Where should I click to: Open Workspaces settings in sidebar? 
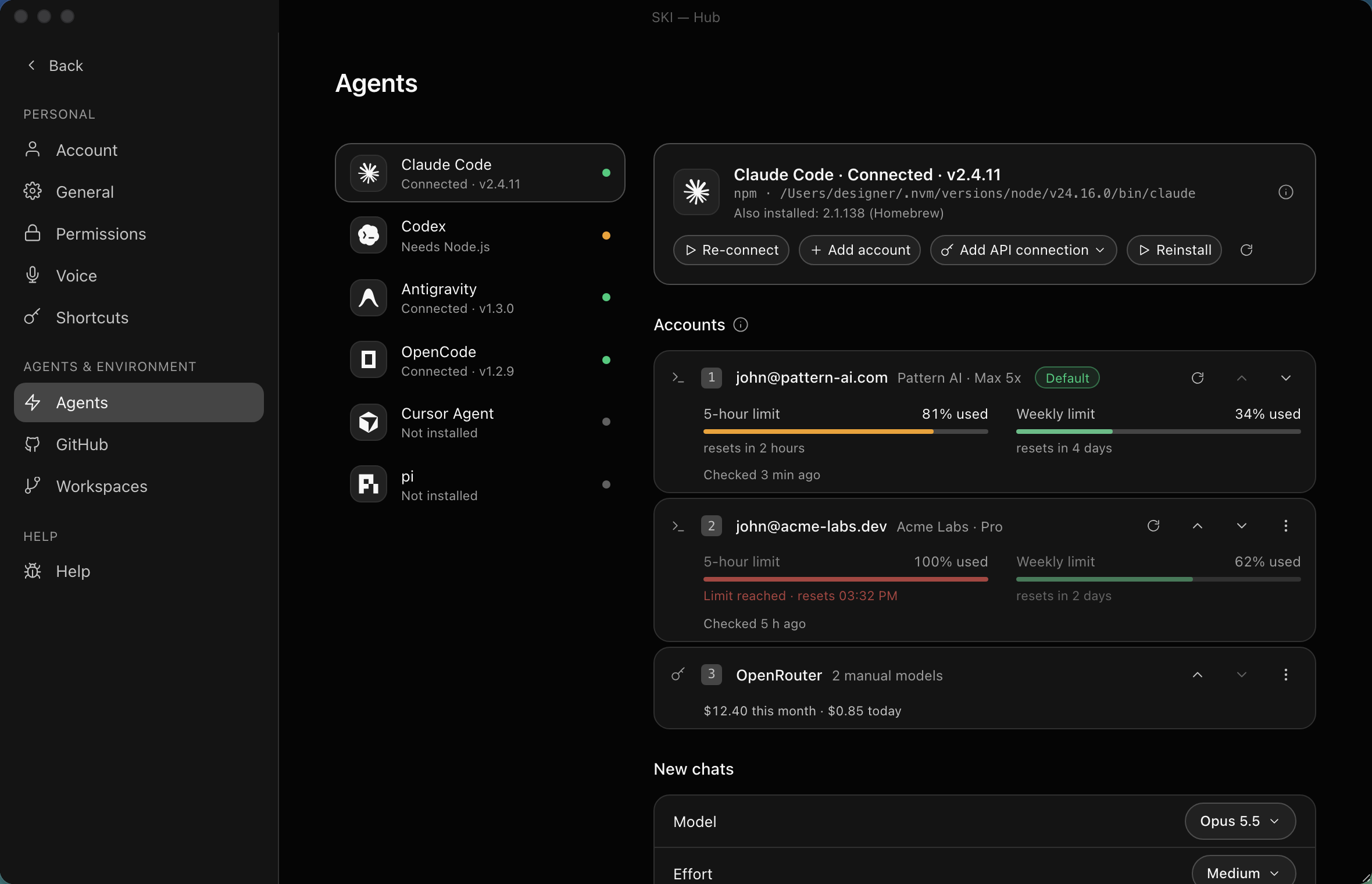click(138, 486)
